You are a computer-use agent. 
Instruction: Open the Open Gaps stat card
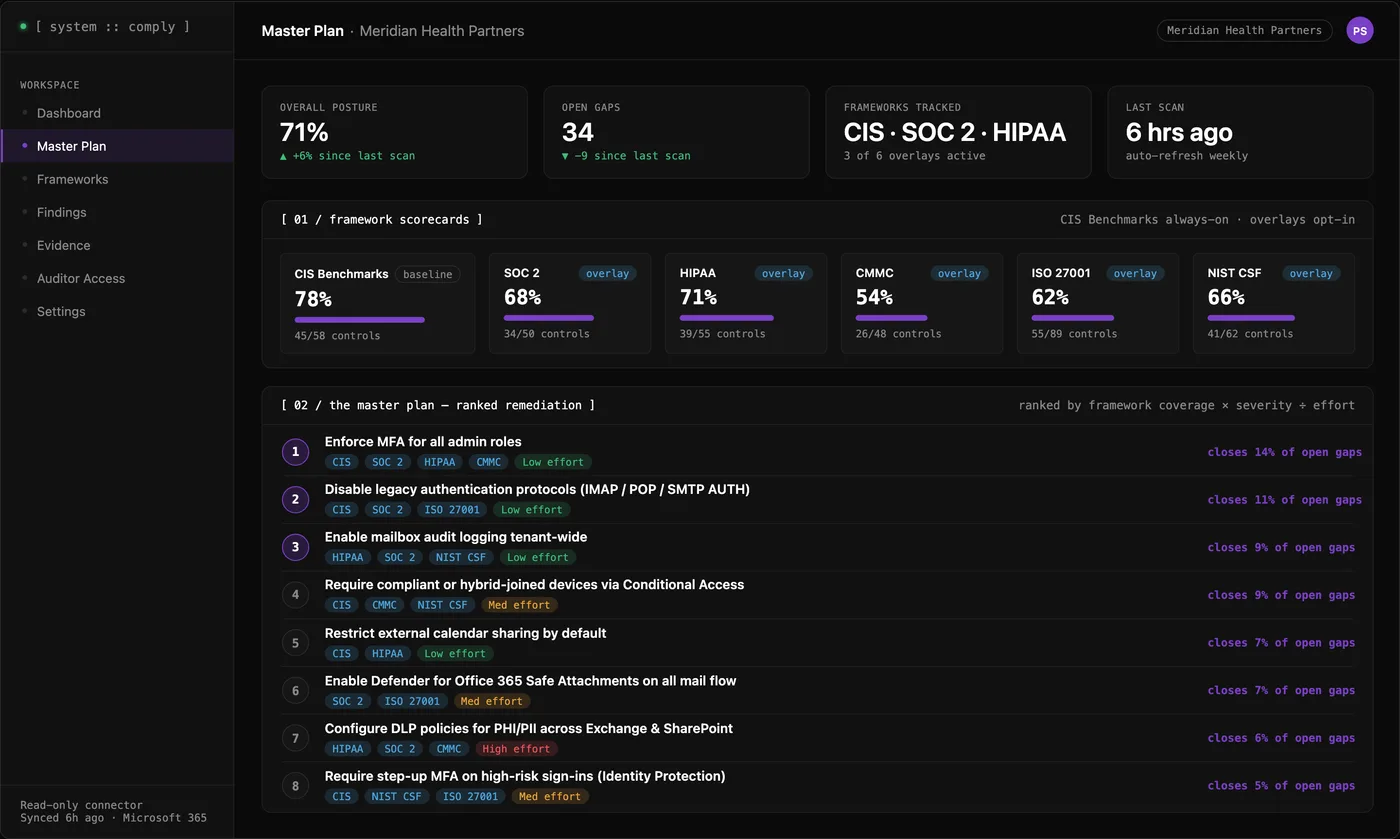coord(677,132)
